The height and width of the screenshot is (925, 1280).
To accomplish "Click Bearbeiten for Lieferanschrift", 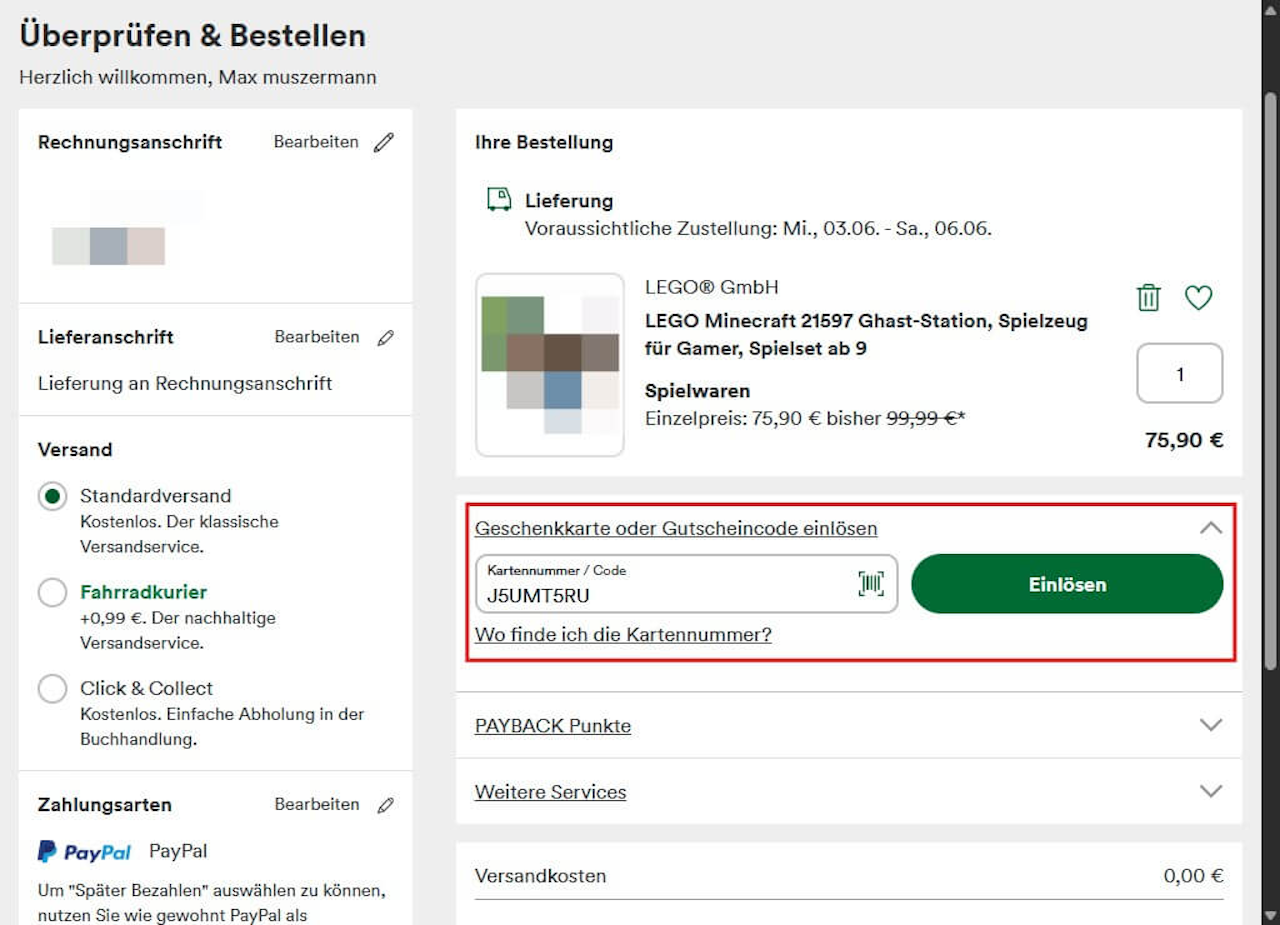I will tap(317, 337).
